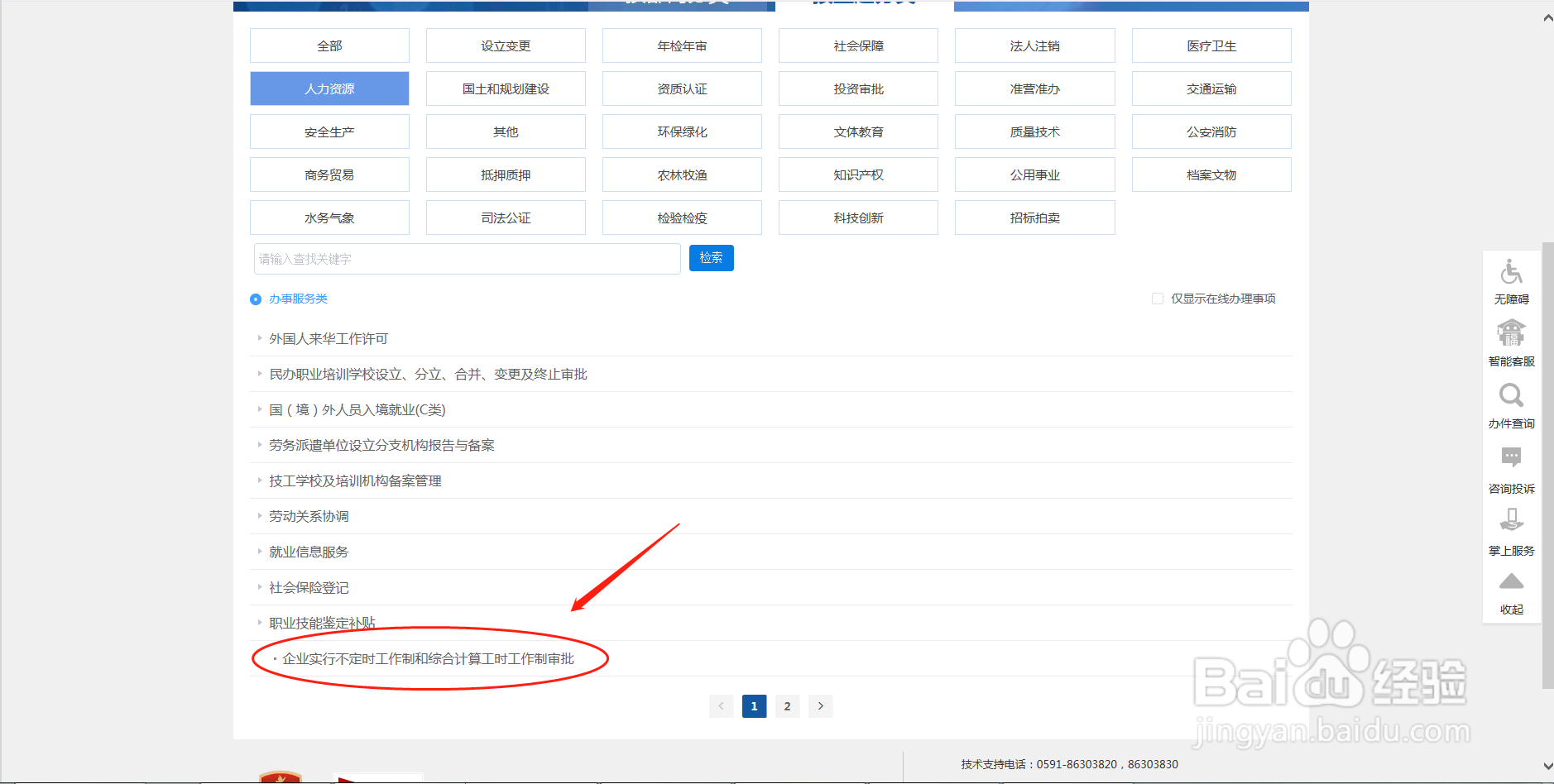Switch to the 全部 category tab

(x=329, y=45)
